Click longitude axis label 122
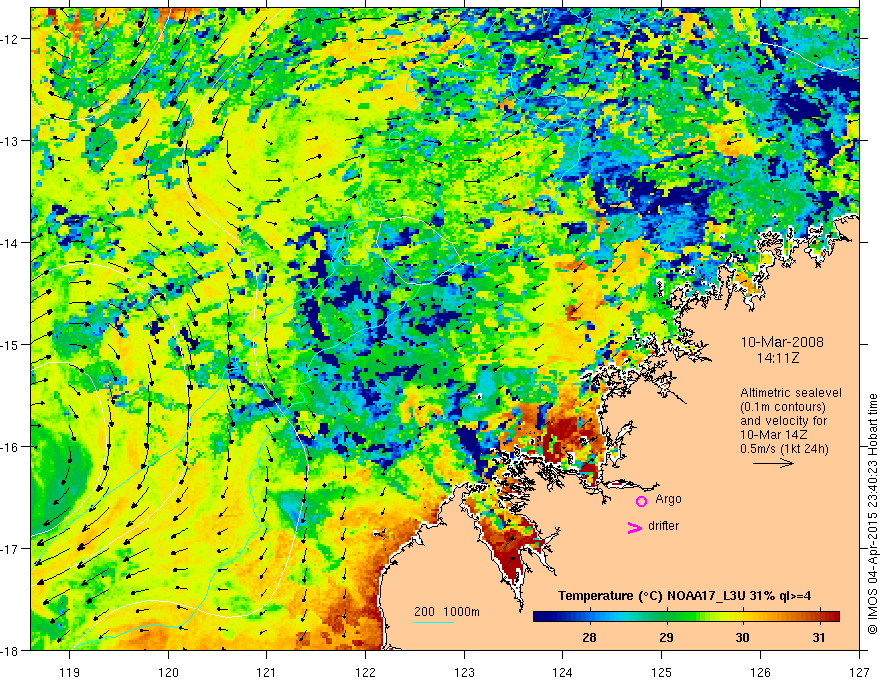Image resolution: width=880 pixels, height=680 pixels. click(x=365, y=672)
